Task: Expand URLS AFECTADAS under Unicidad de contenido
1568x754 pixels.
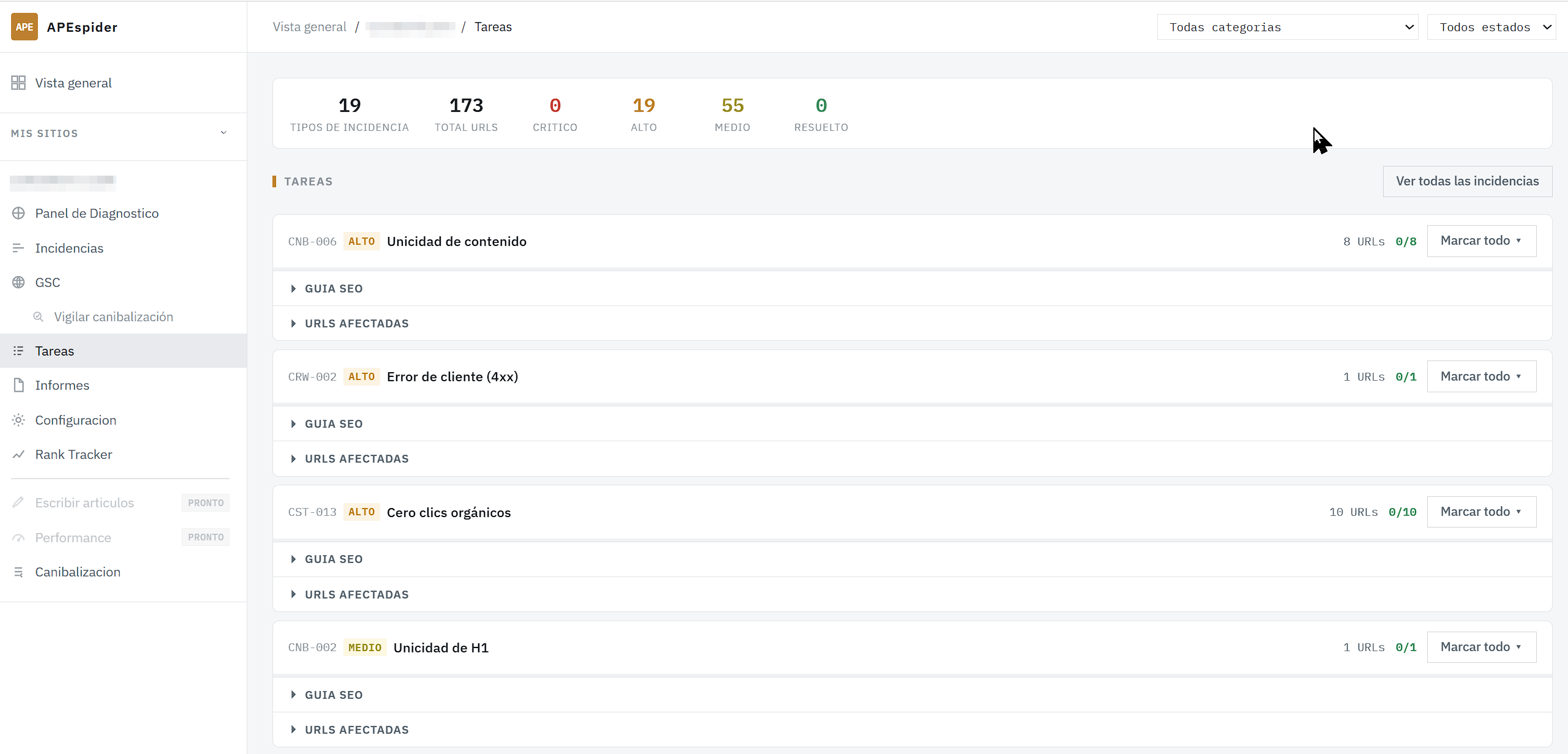Action: [912, 323]
